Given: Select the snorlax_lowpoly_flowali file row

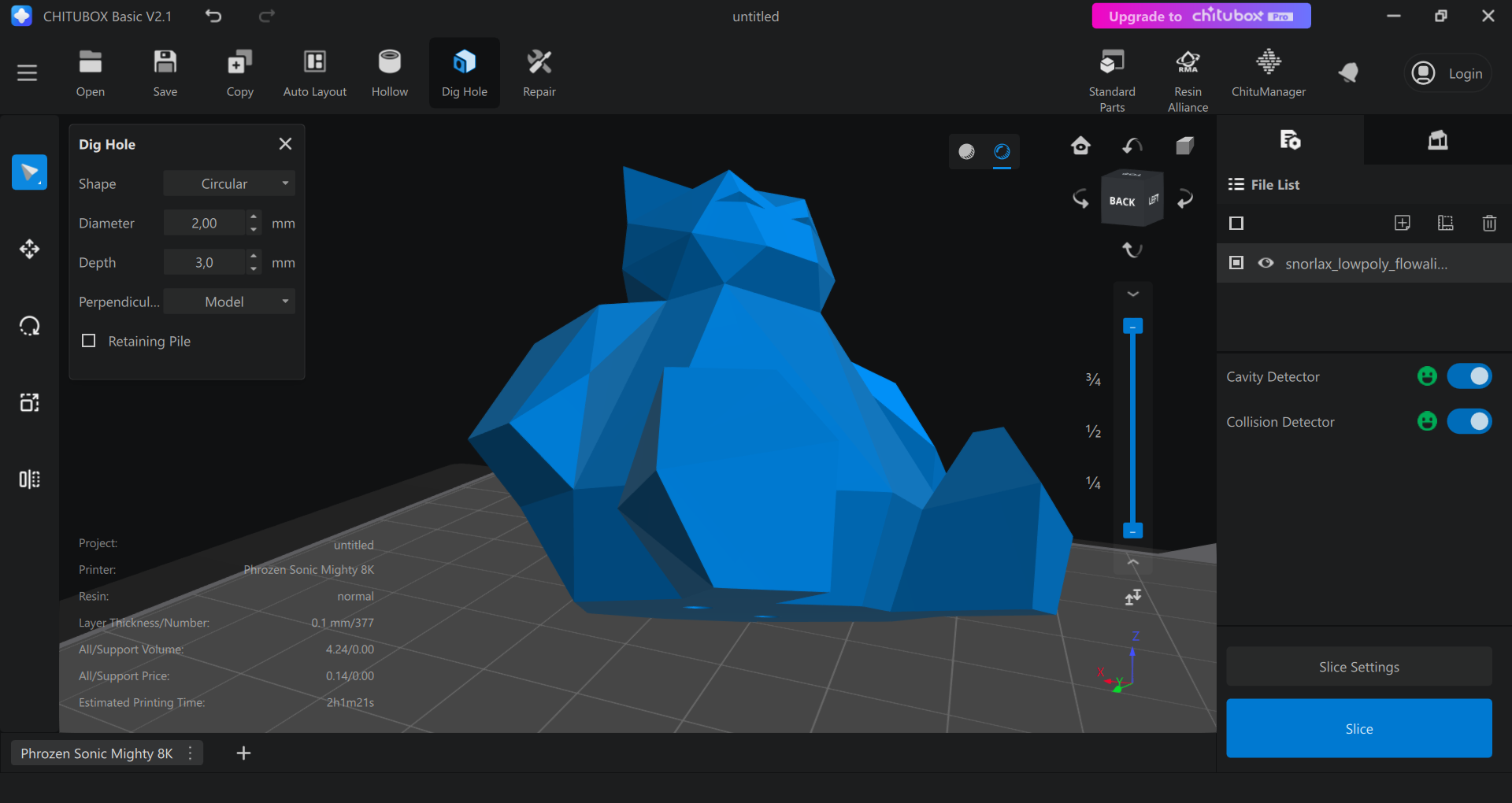Looking at the screenshot, I should coord(1364,263).
